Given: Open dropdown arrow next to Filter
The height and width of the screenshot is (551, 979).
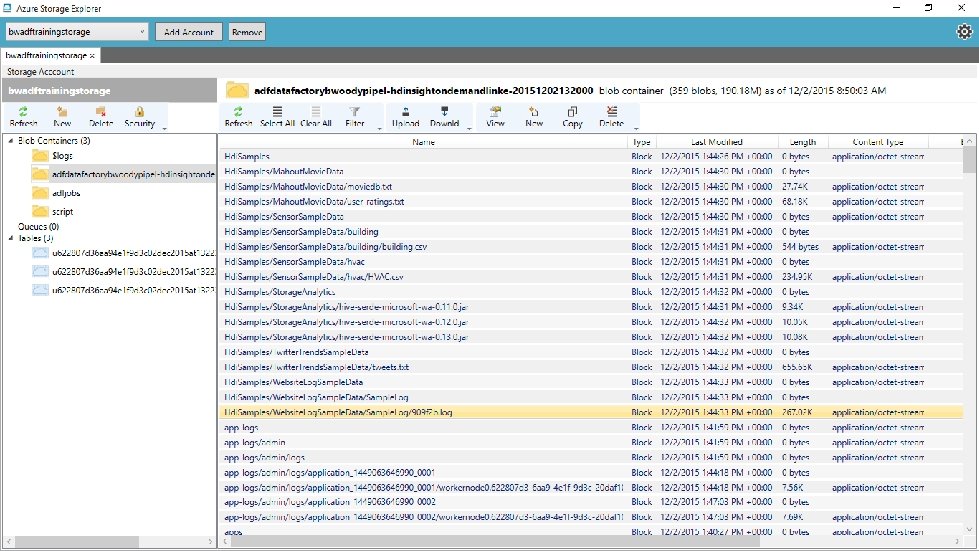Looking at the screenshot, I should tap(379, 127).
